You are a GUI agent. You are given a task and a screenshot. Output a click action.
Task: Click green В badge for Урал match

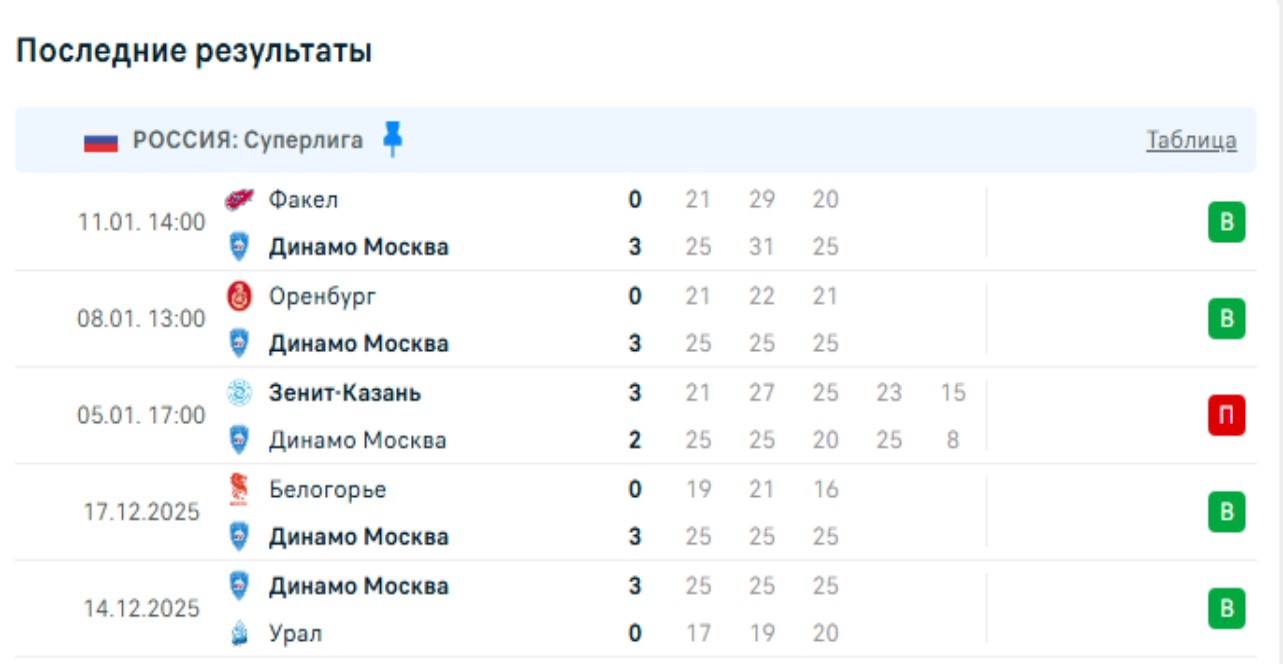point(1226,609)
